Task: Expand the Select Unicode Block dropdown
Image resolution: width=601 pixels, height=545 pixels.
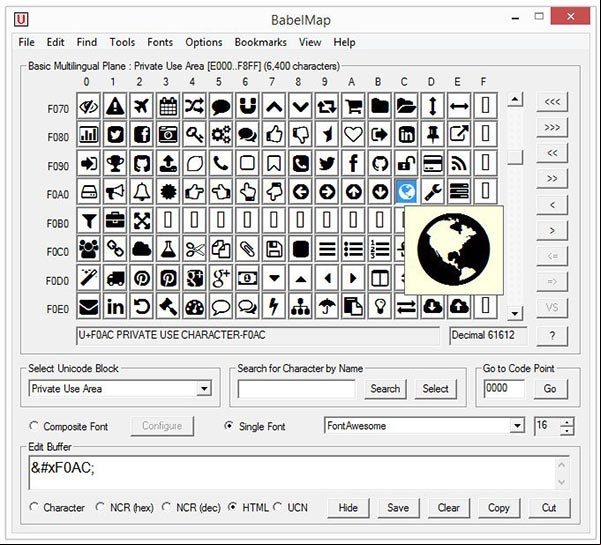Action: tap(204, 389)
